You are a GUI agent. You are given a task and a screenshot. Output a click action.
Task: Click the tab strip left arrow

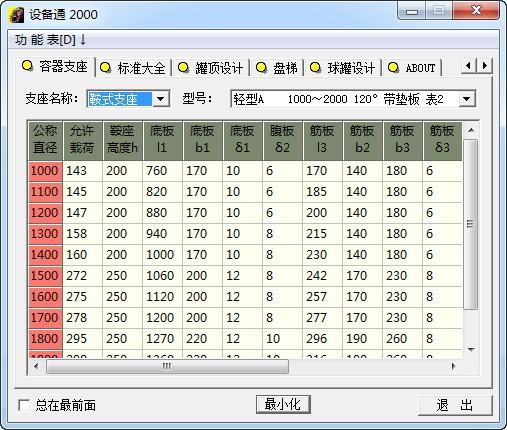[469, 66]
